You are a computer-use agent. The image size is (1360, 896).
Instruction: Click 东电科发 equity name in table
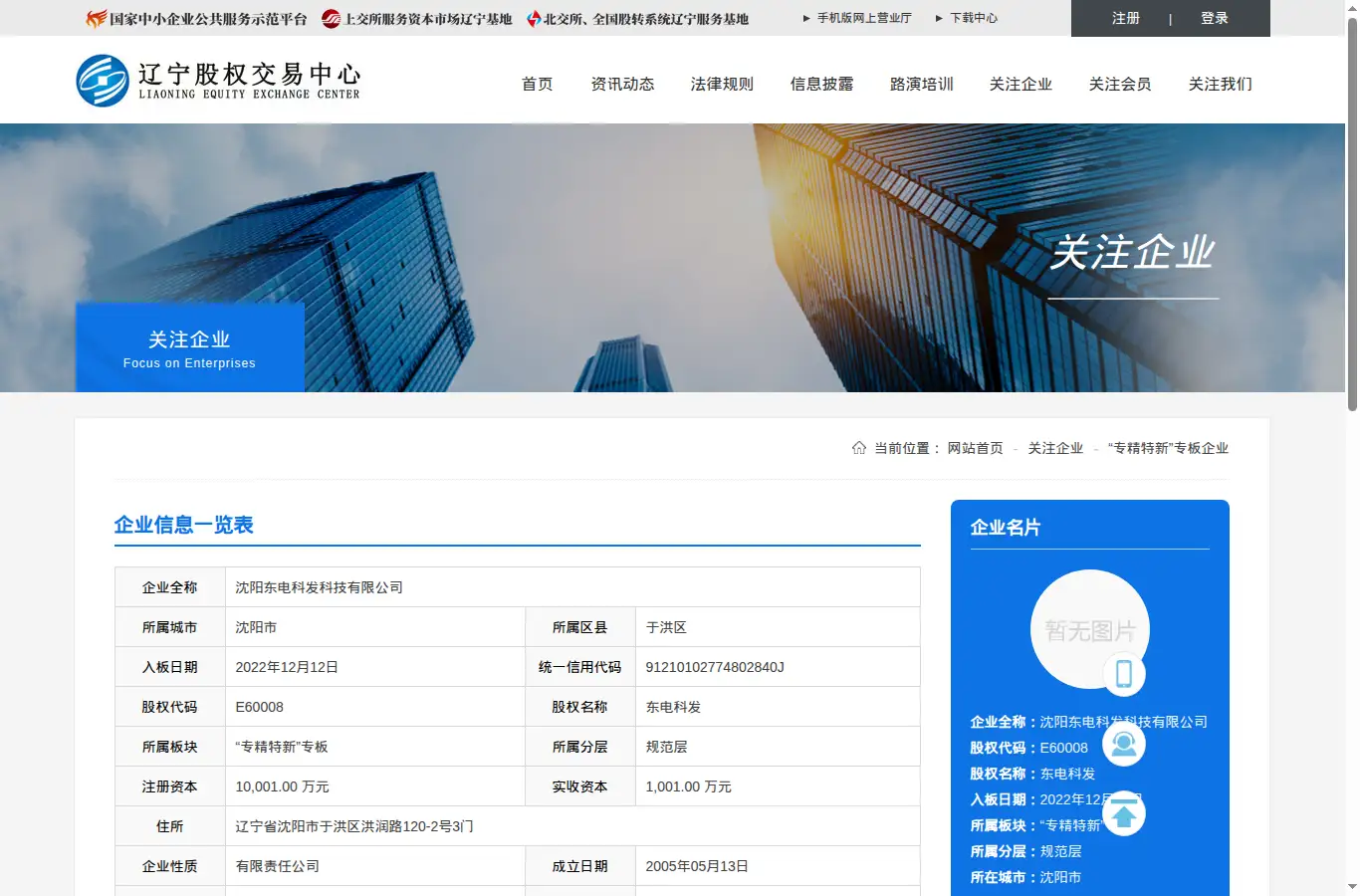point(673,707)
